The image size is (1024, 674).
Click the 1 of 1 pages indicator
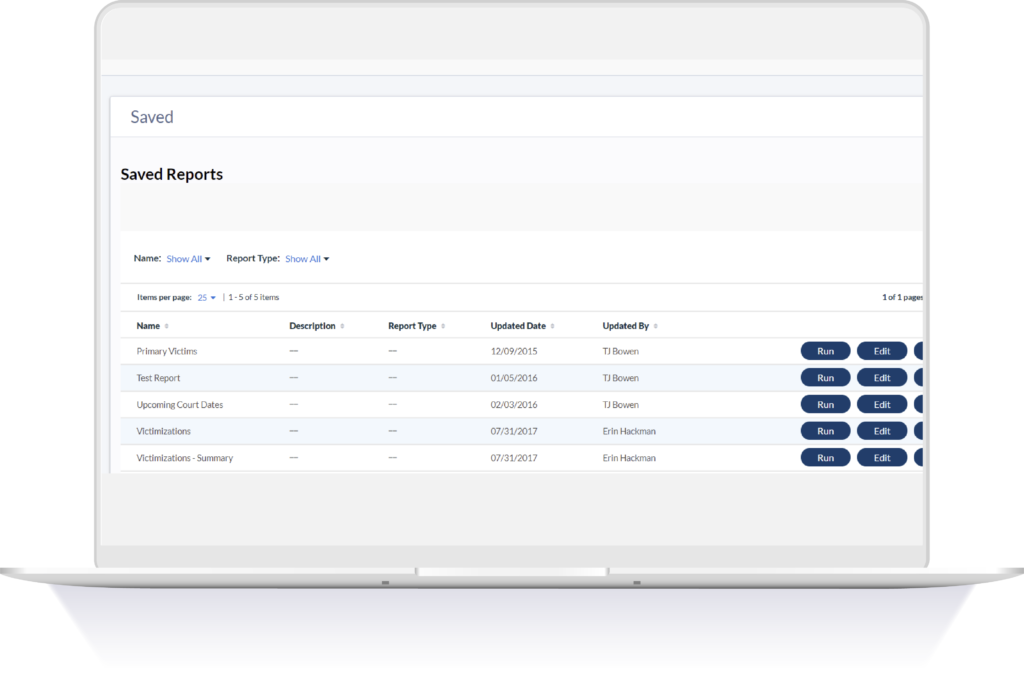[x=903, y=298]
